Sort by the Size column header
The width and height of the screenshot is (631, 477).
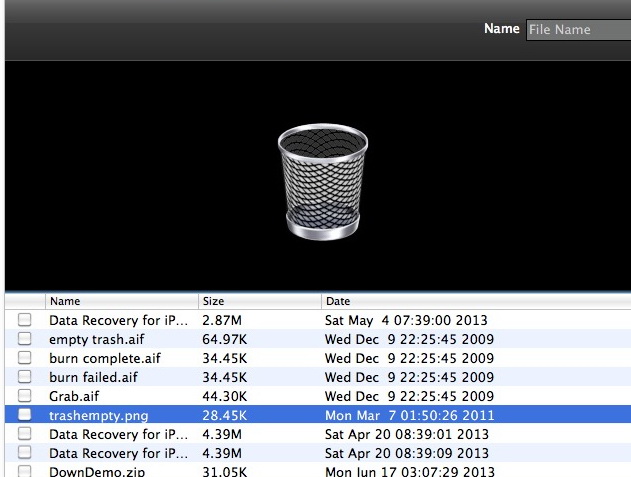coord(260,301)
